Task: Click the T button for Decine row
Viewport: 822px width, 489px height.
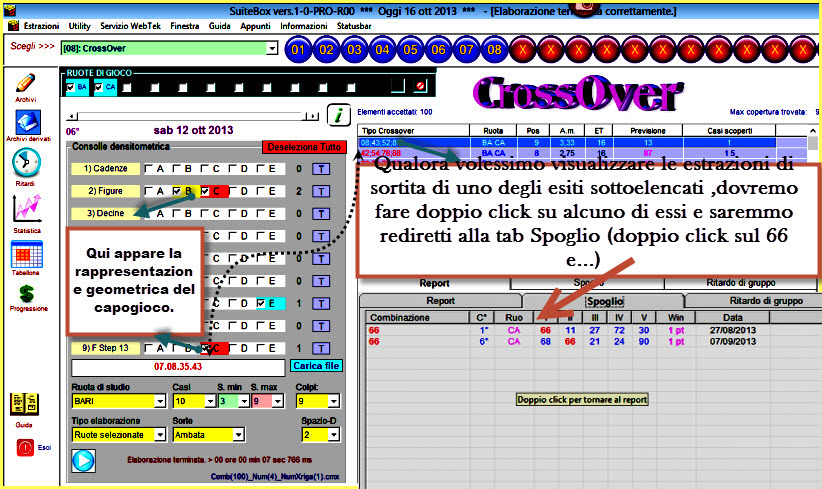Action: pos(321,214)
